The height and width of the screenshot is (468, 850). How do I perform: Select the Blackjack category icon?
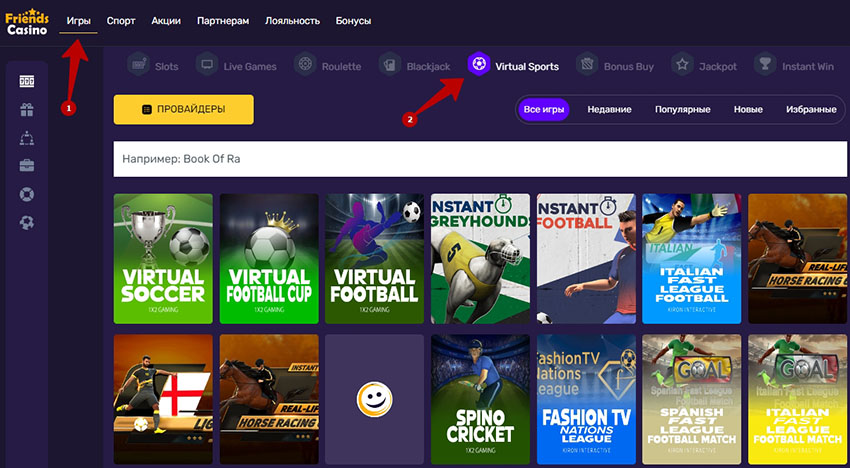coord(390,64)
